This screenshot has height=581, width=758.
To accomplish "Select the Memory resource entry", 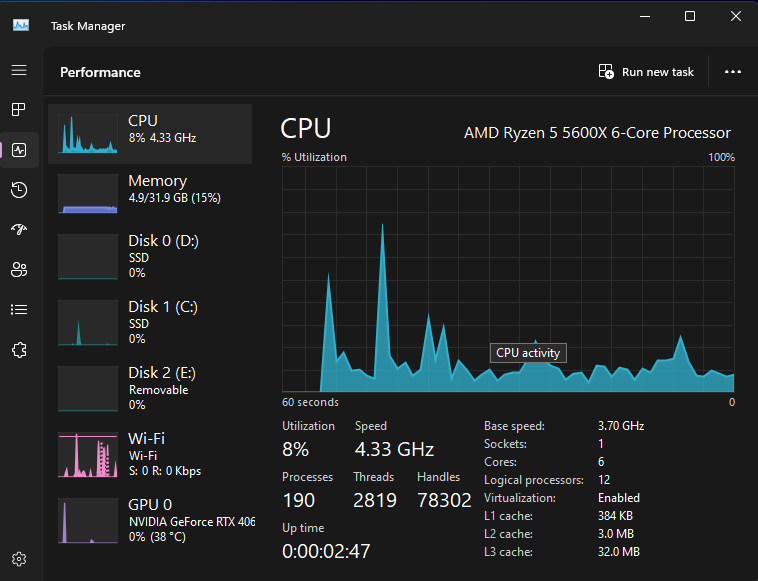I will (150, 194).
